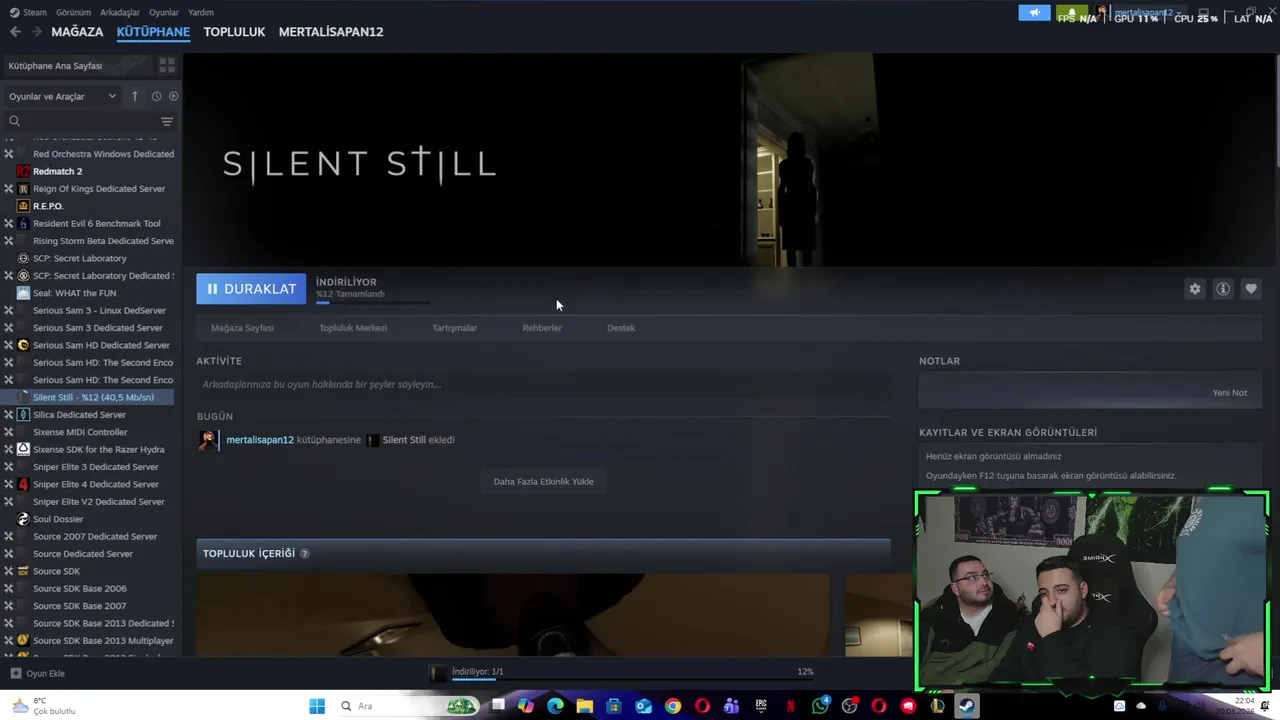Select Seal: WHAT the FUN in list
Viewport: 1280px width, 720px height.
coord(74,293)
